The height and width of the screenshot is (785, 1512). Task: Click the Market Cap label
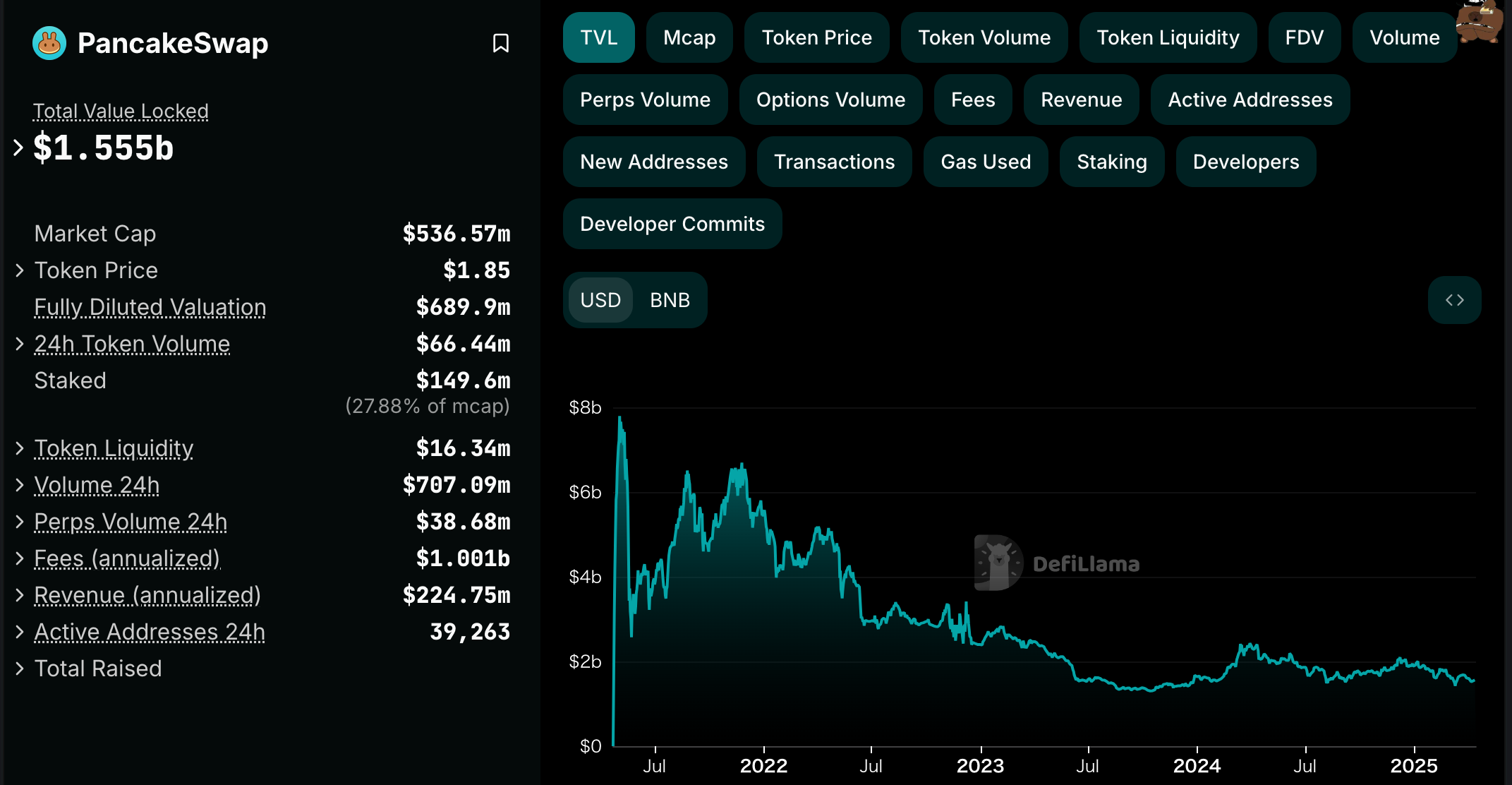pyautogui.click(x=95, y=234)
